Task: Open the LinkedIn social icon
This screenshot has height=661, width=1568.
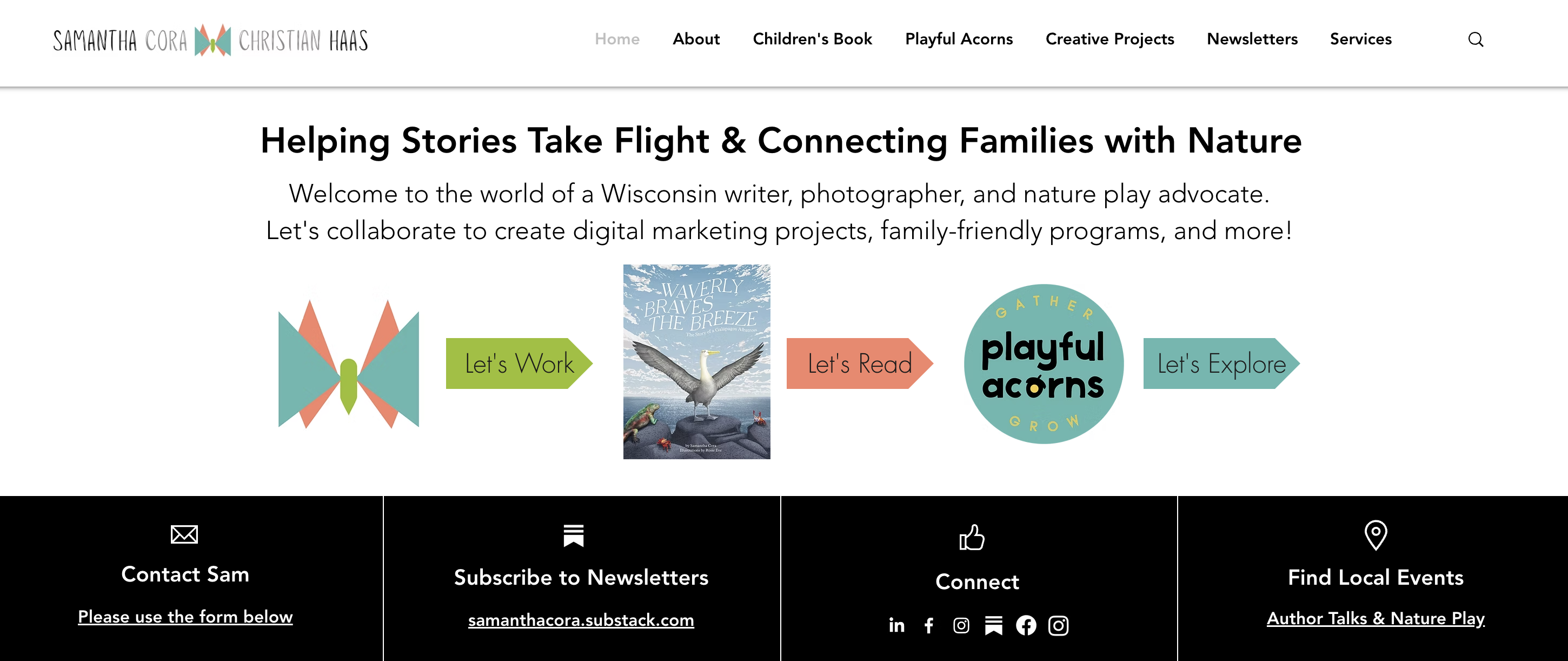Action: (896, 625)
